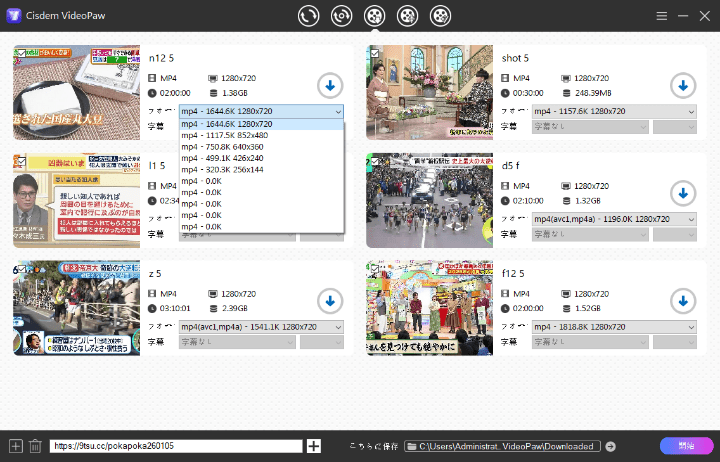Open the first convert tab in the top bar
Image resolution: width=720 pixels, height=462 pixels.
pos(309,16)
